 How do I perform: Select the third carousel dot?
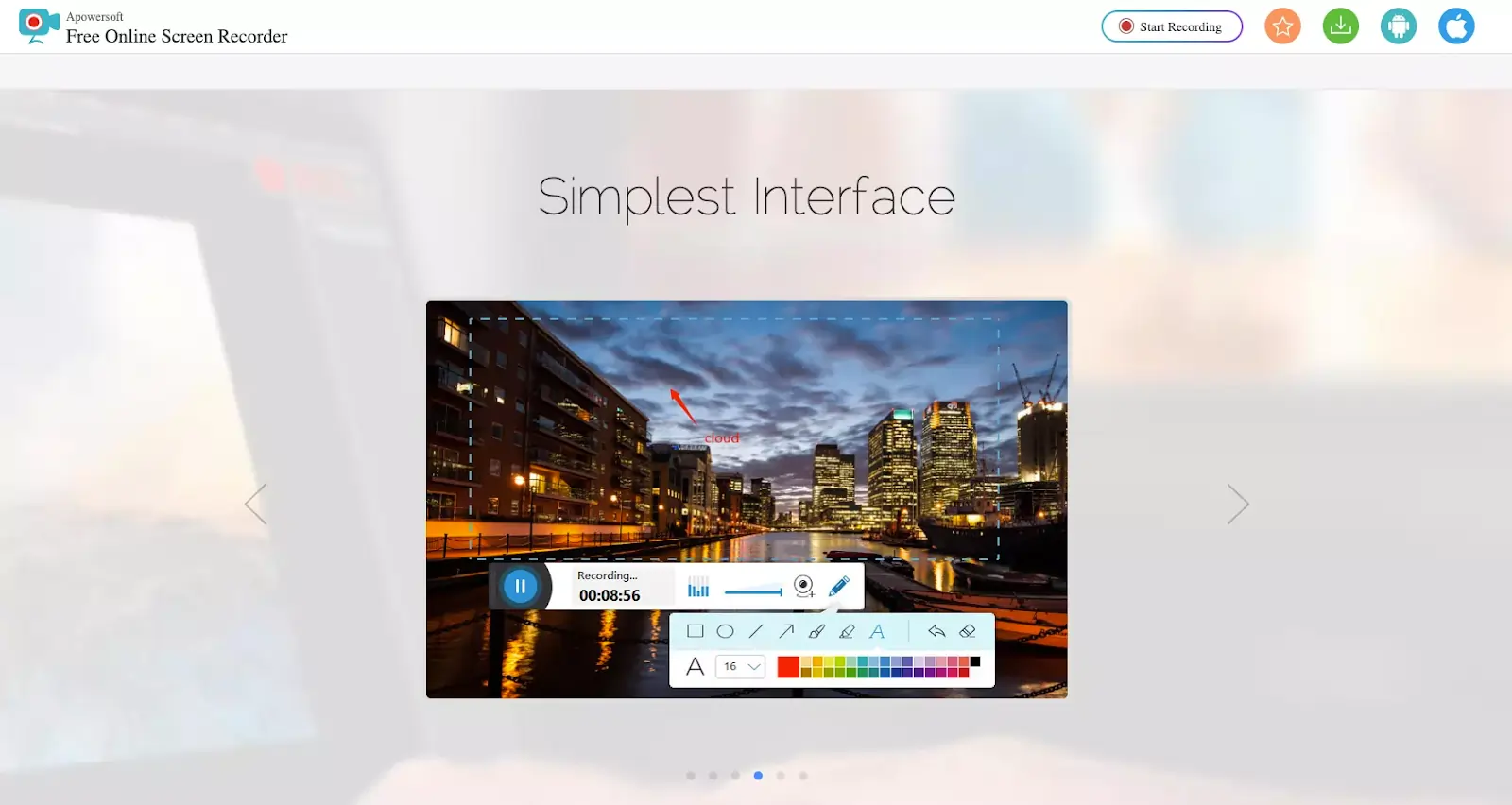pos(735,776)
